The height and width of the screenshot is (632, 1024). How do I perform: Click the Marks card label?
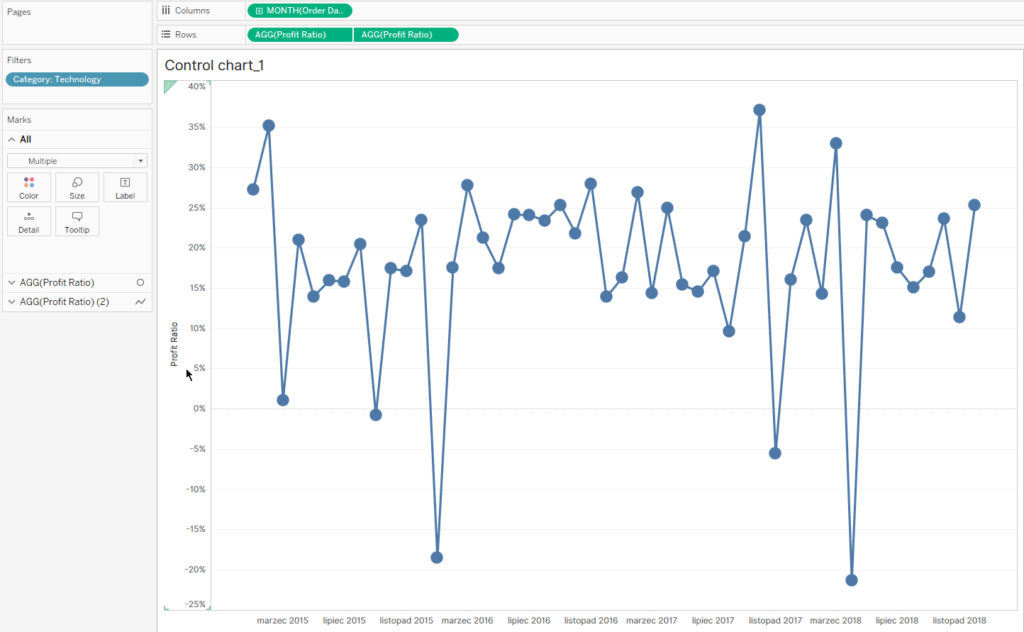pyautogui.click(x=19, y=119)
